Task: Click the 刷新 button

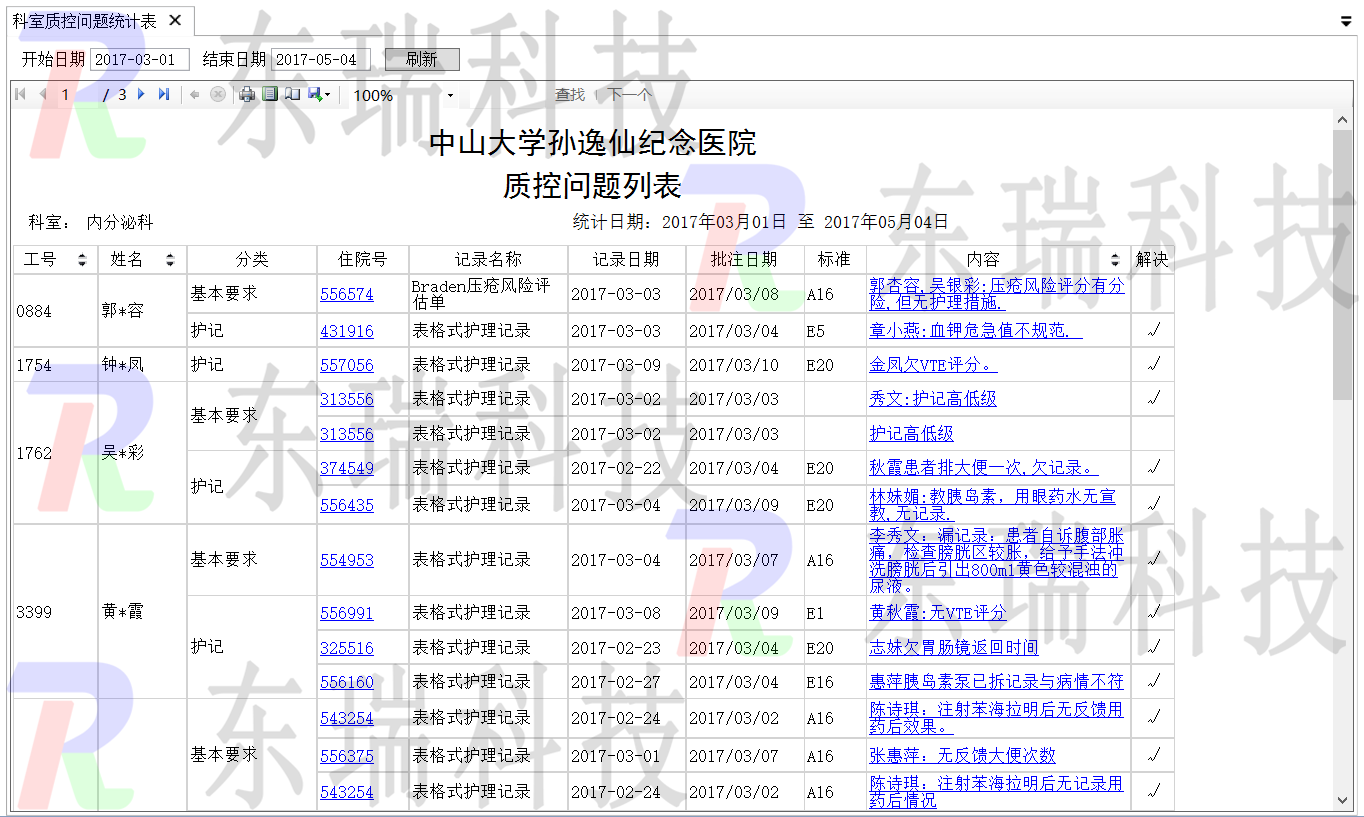Action: pyautogui.click(x=422, y=59)
